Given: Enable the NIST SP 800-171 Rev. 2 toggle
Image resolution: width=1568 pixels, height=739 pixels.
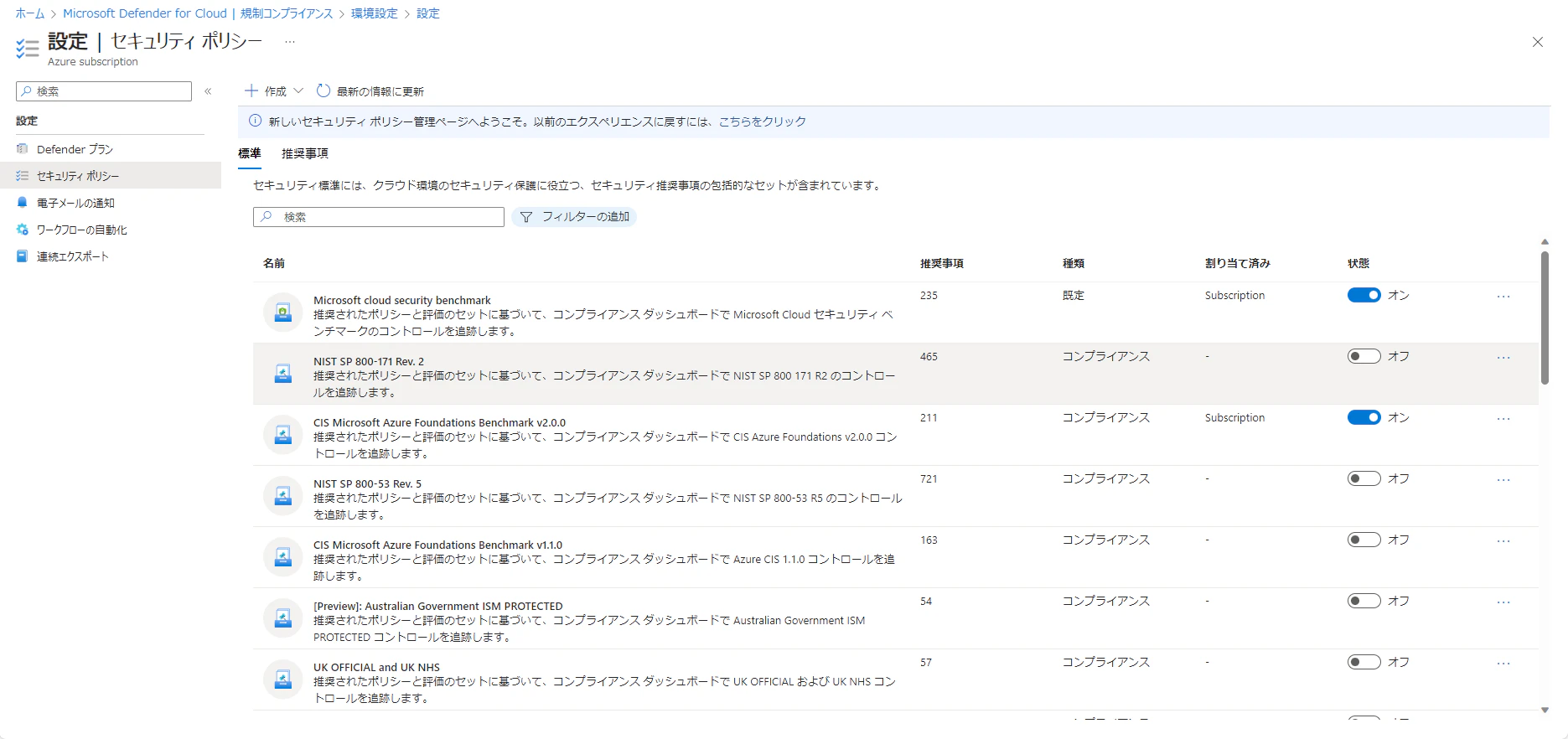Looking at the screenshot, I should (x=1364, y=356).
